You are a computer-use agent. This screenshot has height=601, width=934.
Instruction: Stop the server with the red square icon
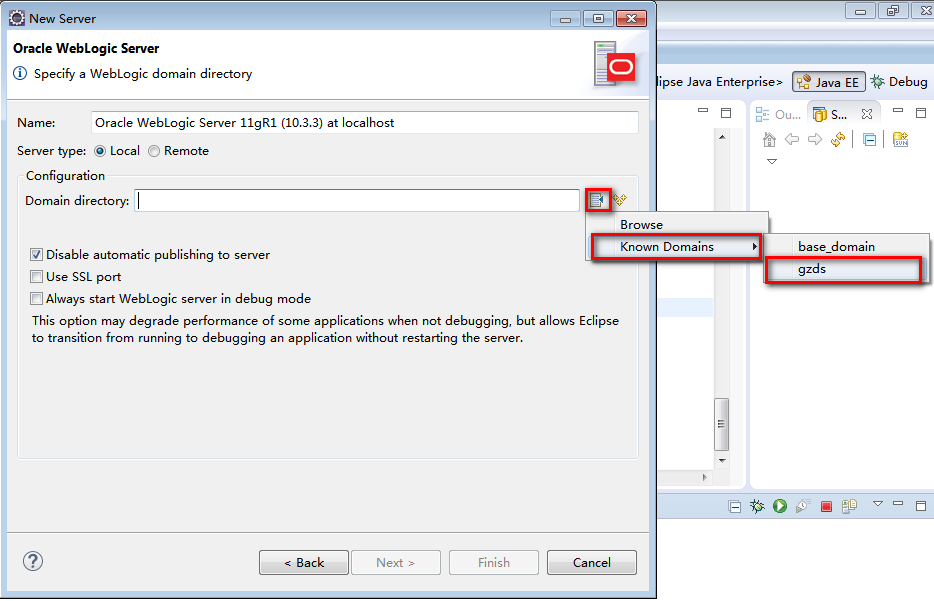826,507
